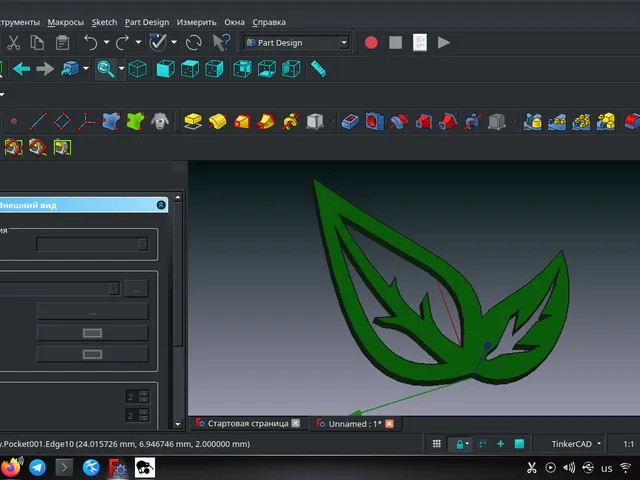Select the Additive Helix tool
This screenshot has height=480, width=640.
pyautogui.click(x=291, y=121)
